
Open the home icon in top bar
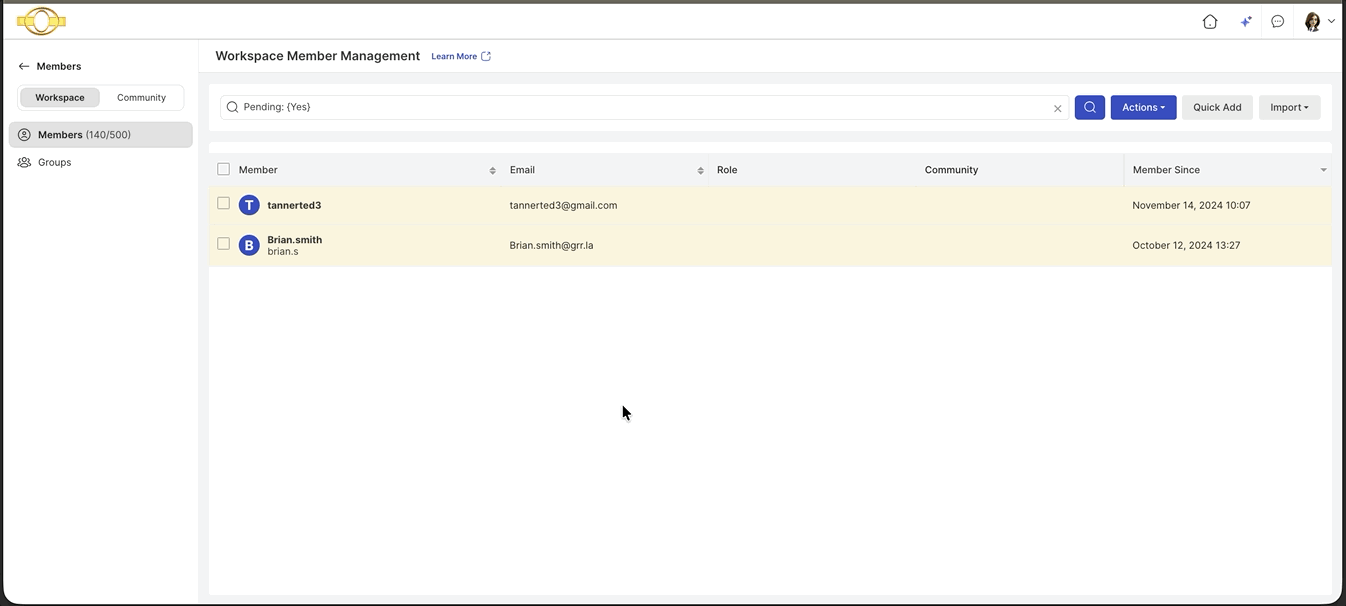[x=1210, y=21]
